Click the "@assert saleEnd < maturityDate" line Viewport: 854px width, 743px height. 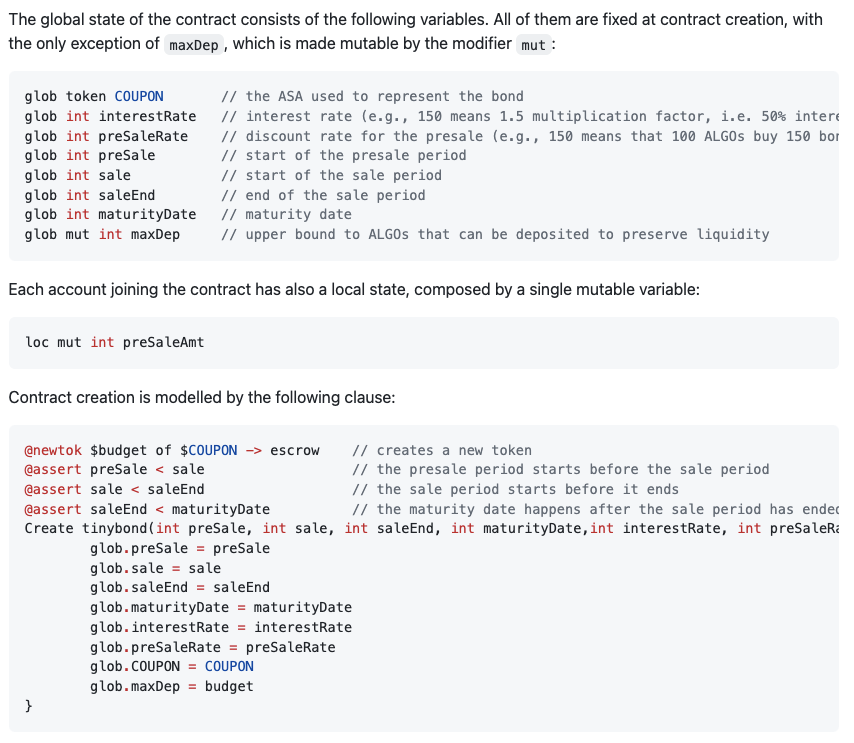(x=147, y=509)
